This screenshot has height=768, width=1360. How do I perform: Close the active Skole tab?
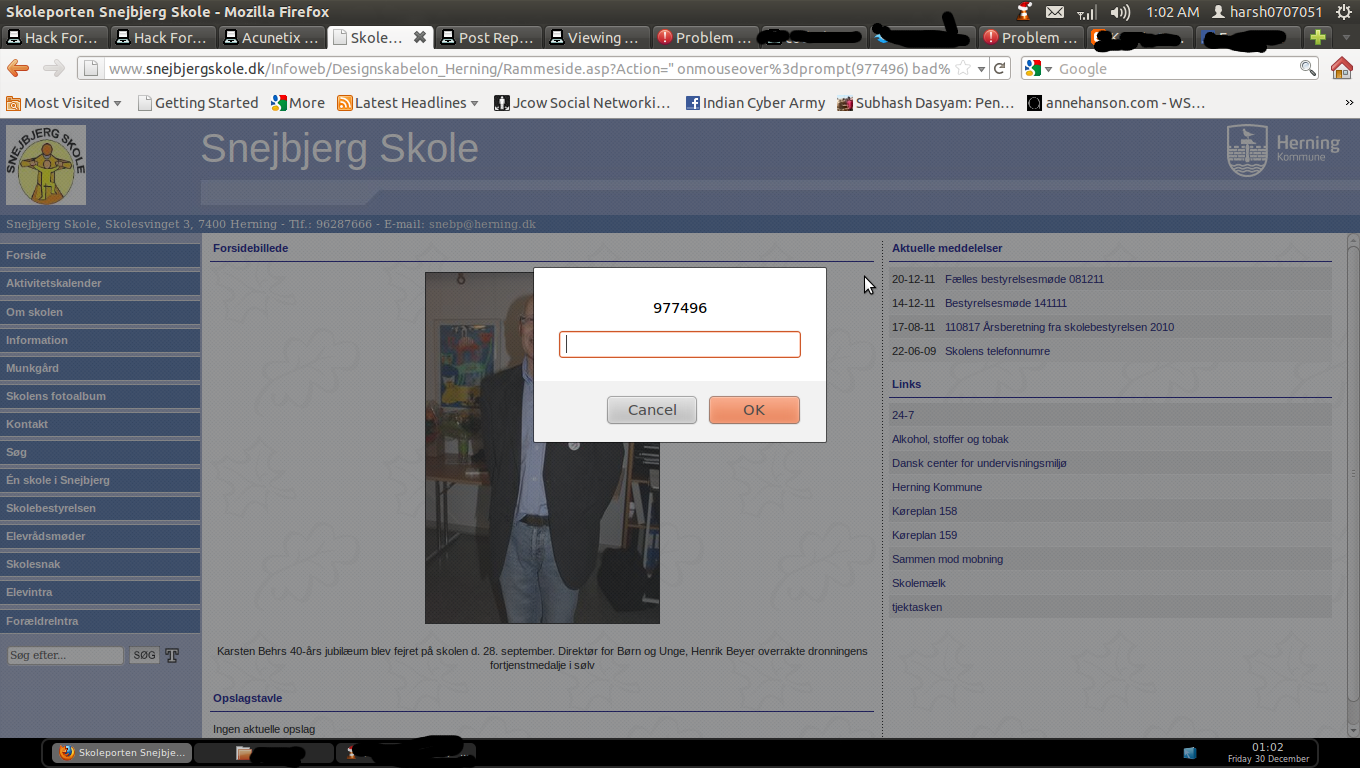pyautogui.click(x=420, y=37)
